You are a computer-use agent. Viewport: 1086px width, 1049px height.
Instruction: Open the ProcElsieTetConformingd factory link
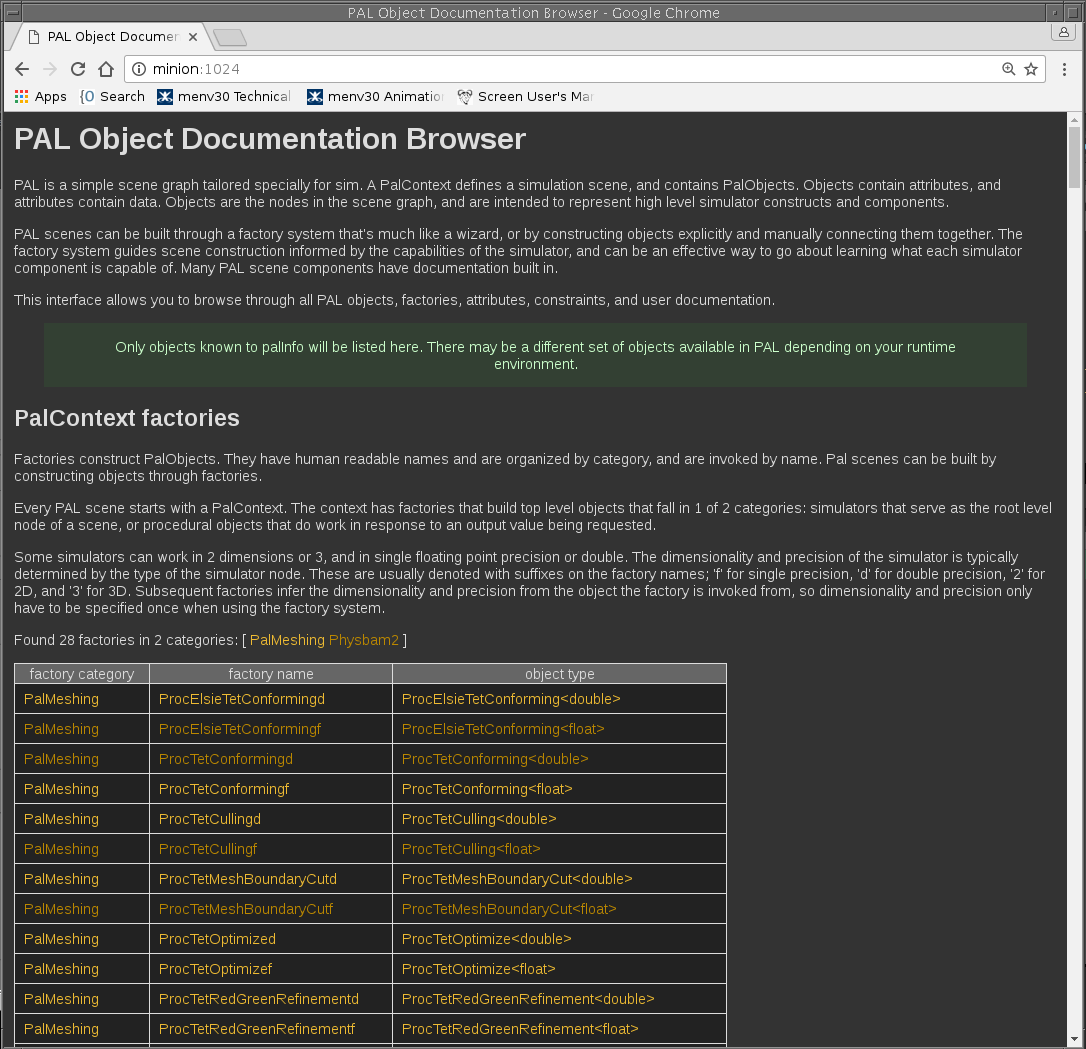pyautogui.click(x=241, y=699)
